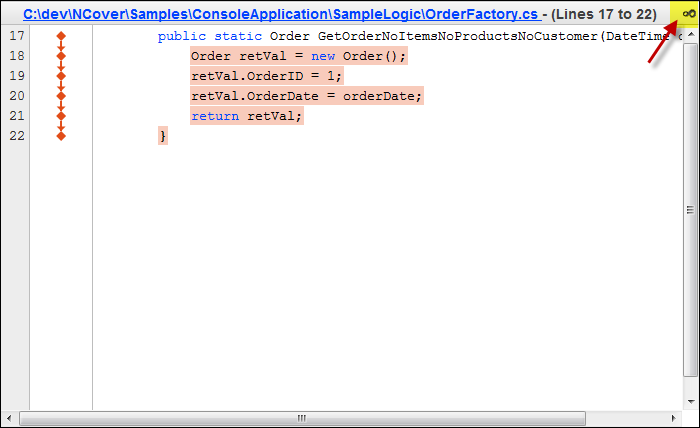700x428 pixels.
Task: Click the coverage diamond marker on line 21
Action: (x=61, y=116)
